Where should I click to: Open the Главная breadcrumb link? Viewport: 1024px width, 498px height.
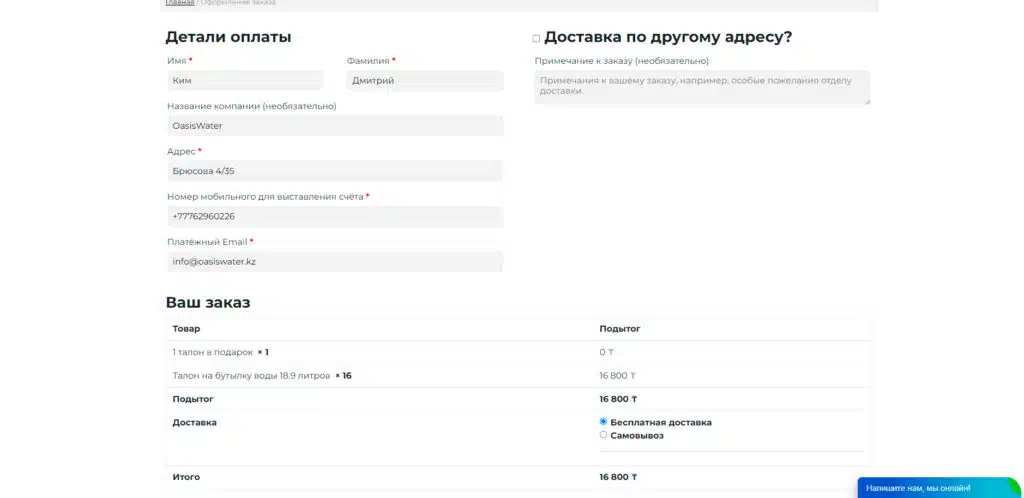point(180,3)
